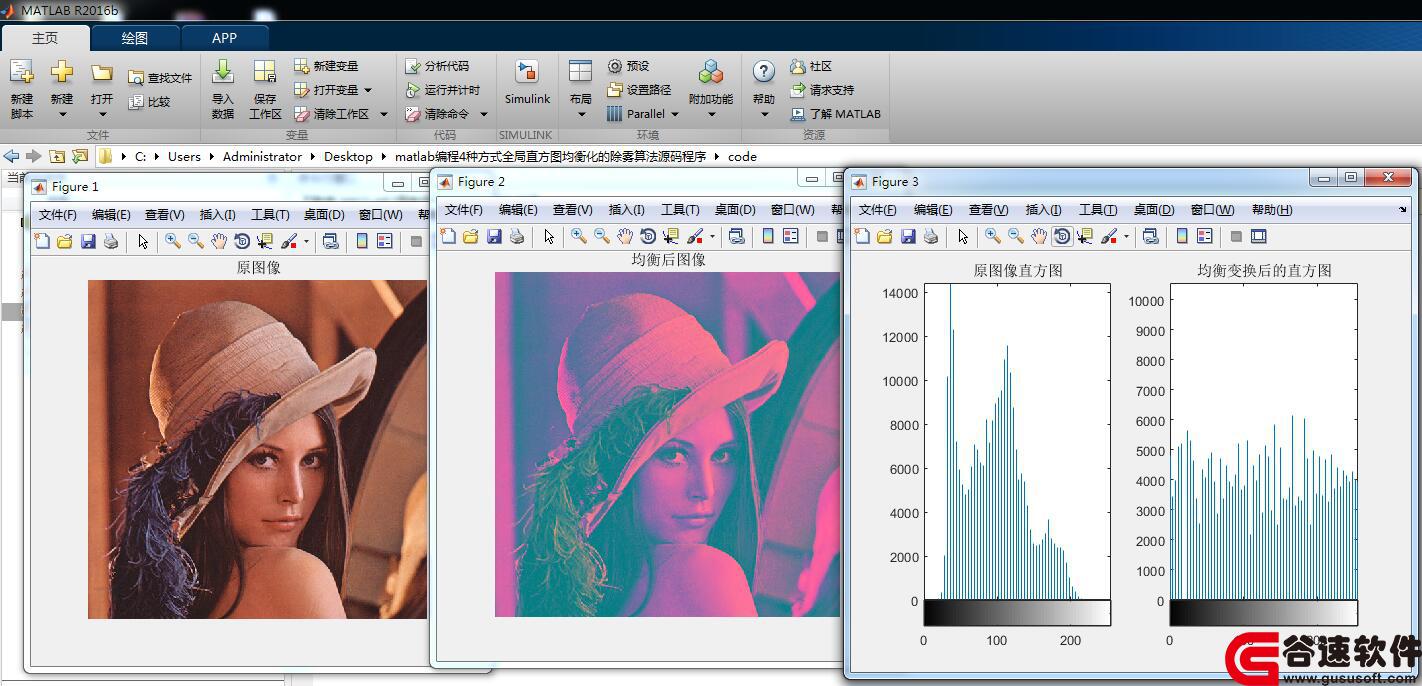Image resolution: width=1422 pixels, height=686 pixels.
Task: Switch to the APP tab
Action: [x=224, y=38]
